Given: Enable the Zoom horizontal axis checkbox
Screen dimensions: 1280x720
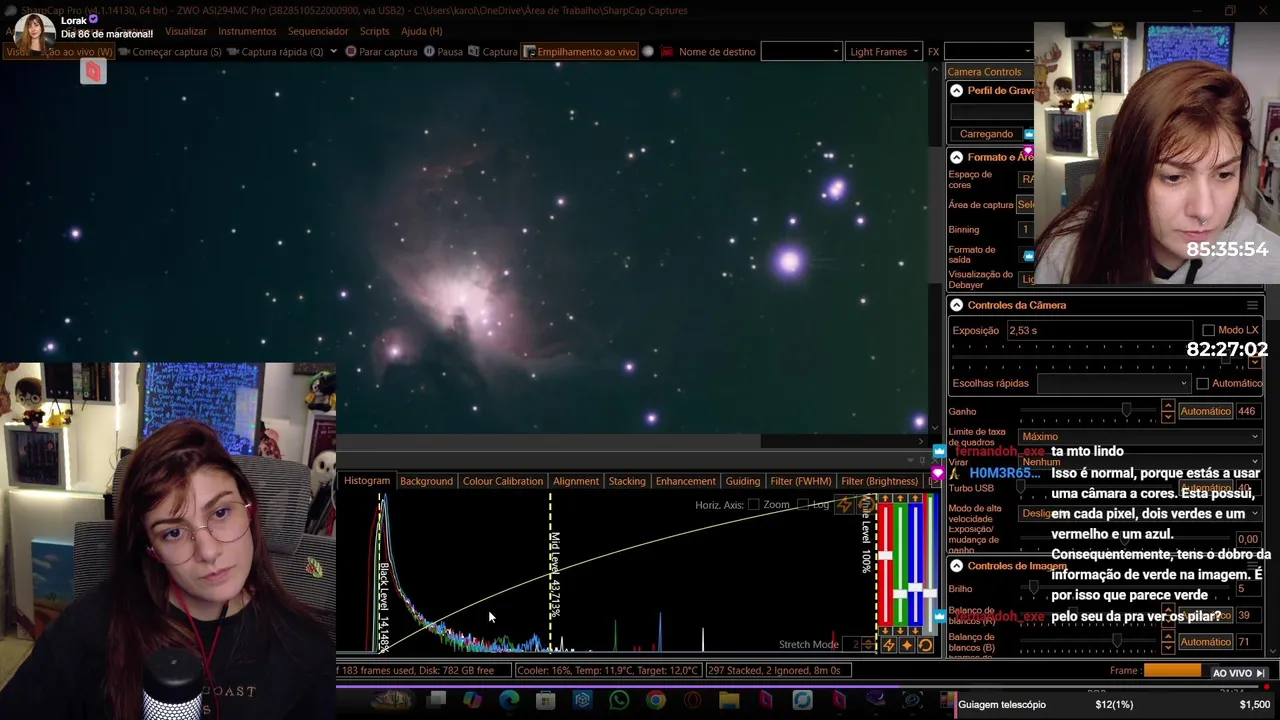Looking at the screenshot, I should pos(754,505).
